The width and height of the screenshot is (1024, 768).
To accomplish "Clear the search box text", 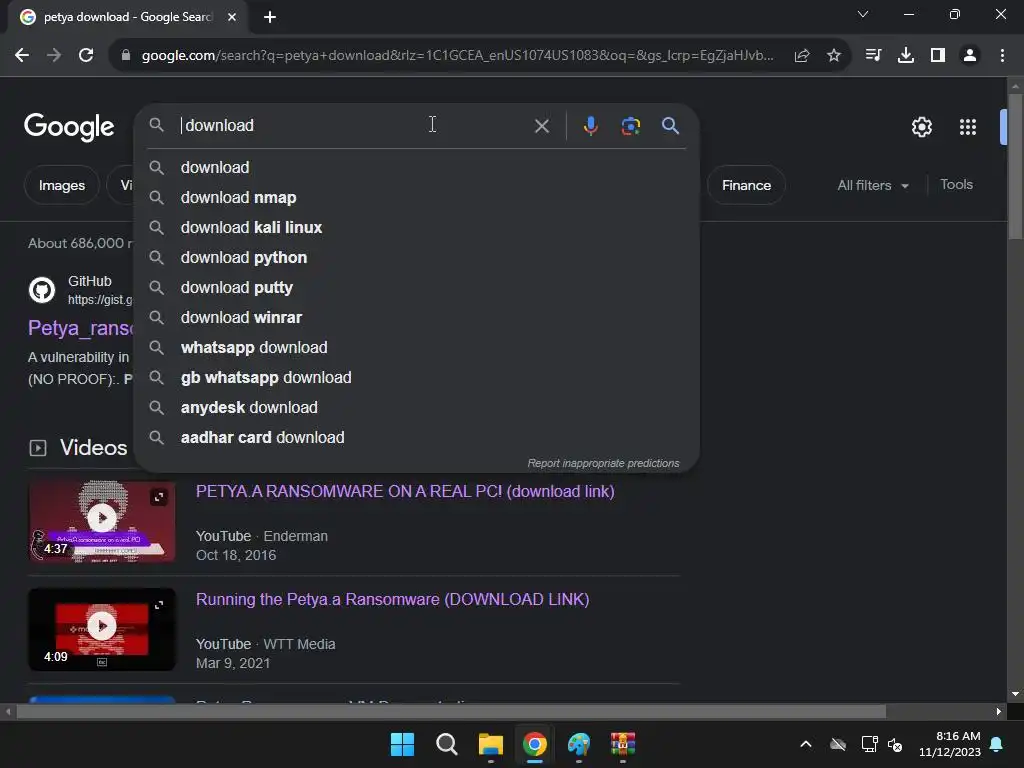I will coord(542,126).
